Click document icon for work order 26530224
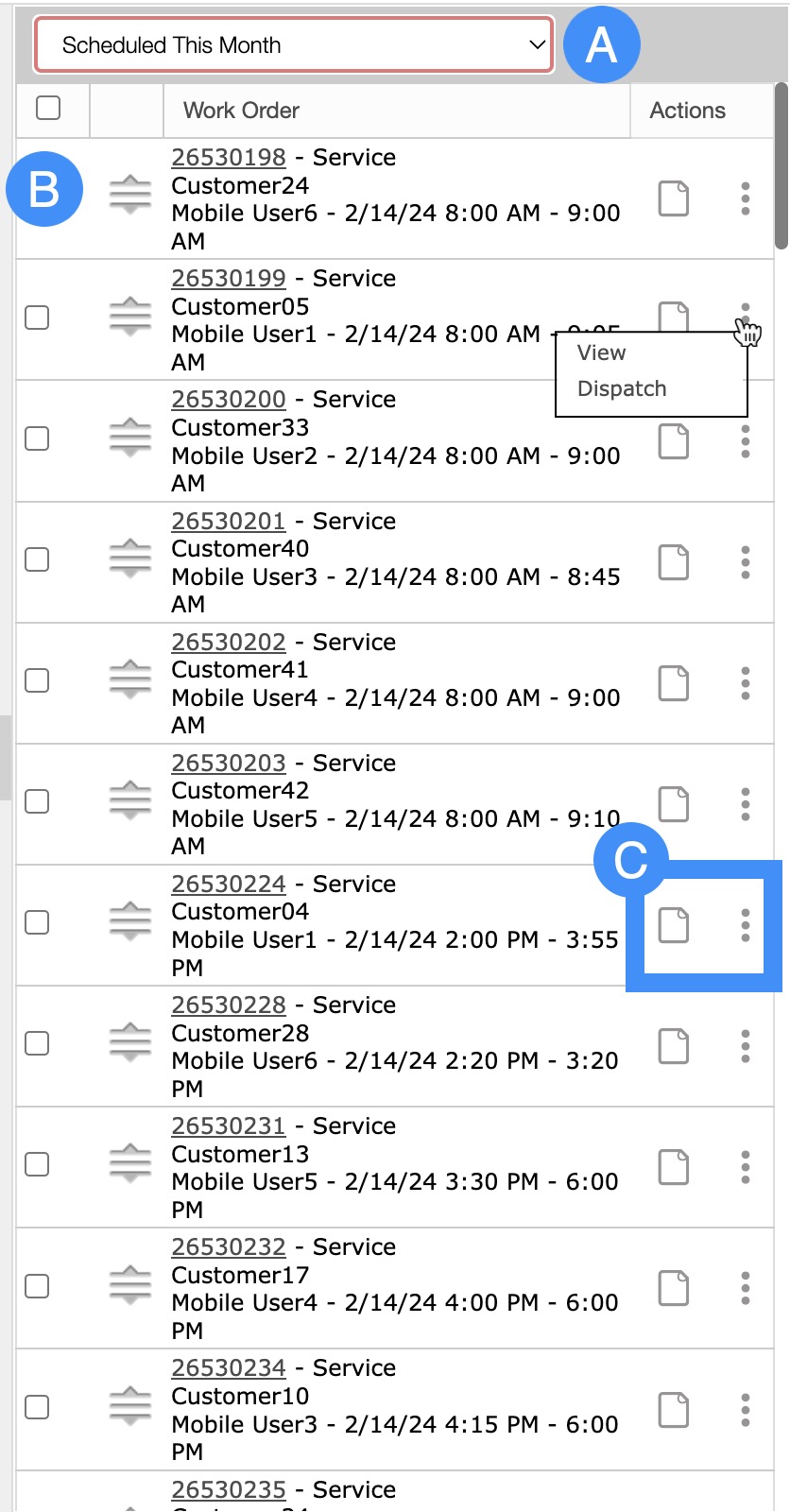 coord(673,925)
